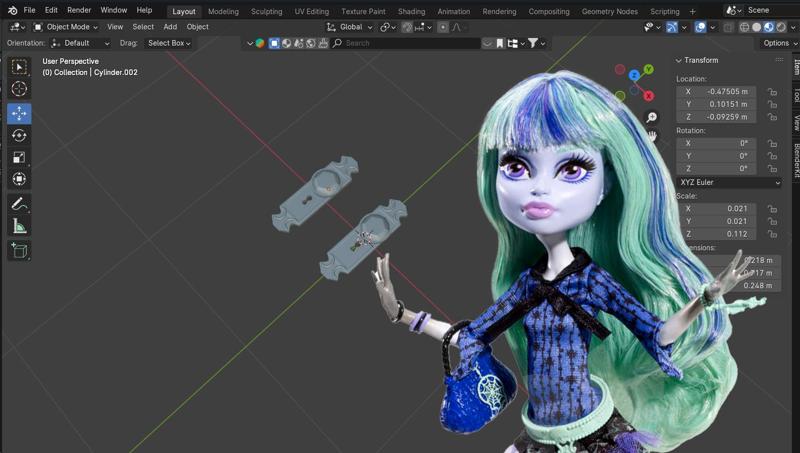Click the Location X value field

[x=716, y=92]
